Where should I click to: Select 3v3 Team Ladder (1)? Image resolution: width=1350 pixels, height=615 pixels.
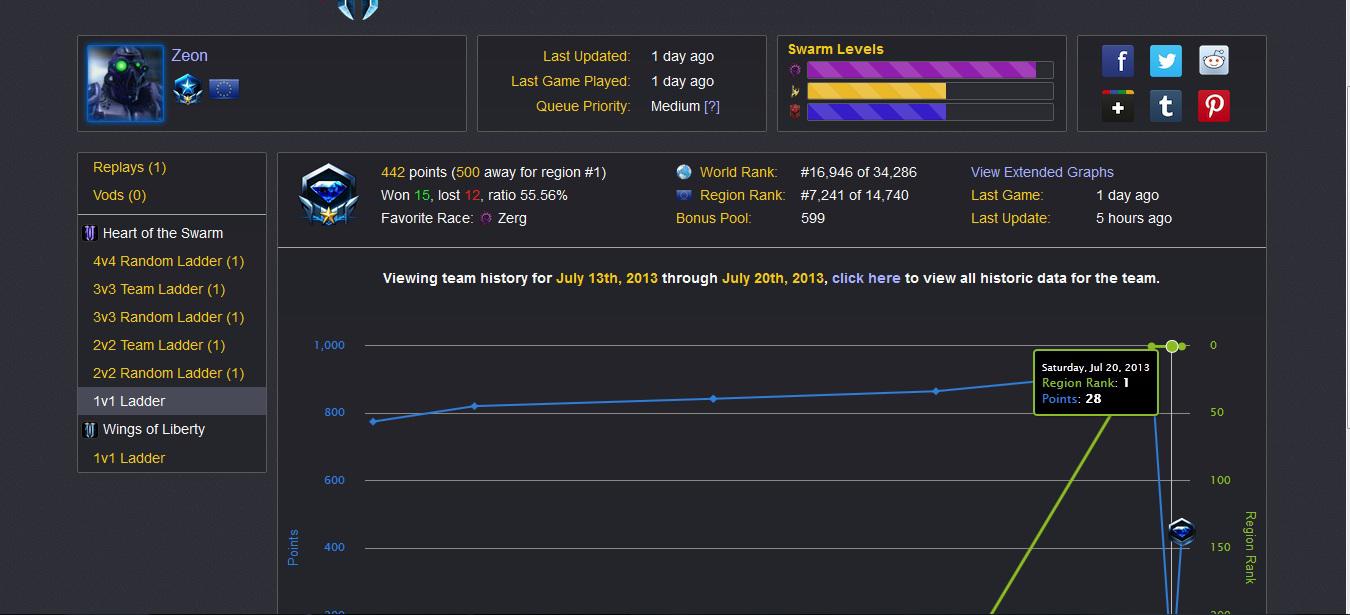[159, 289]
